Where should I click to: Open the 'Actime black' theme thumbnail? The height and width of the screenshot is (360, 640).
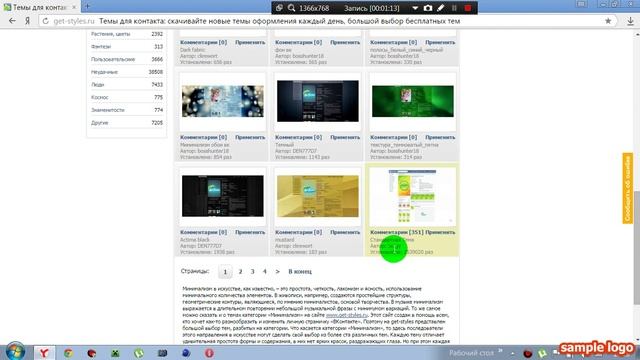tap(222, 196)
